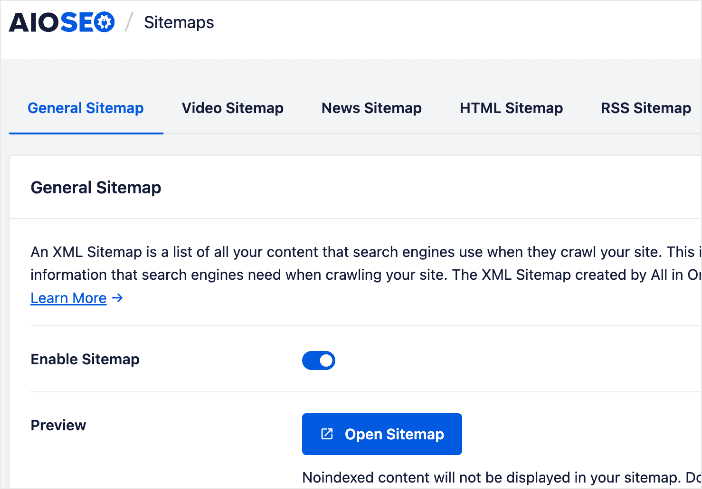Click the Sitemaps breadcrumb title
This screenshot has height=489, width=702.
pos(179,22)
